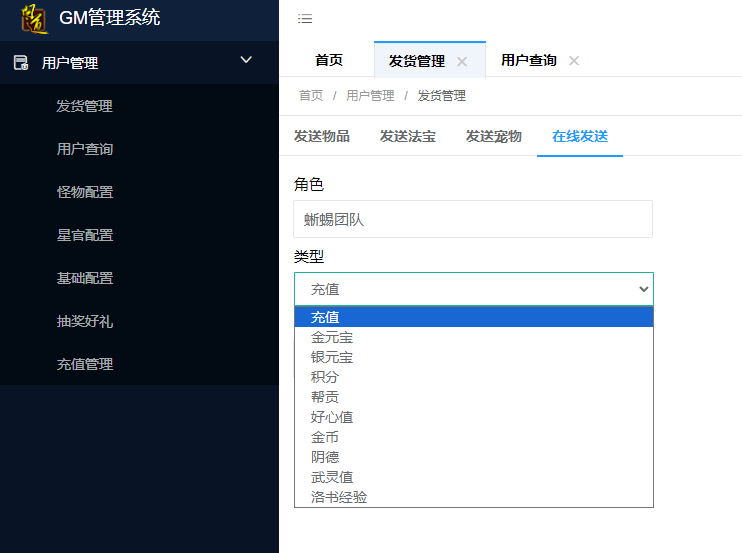Switch to the 首页 tab
The width and height of the screenshot is (742, 553).
pos(328,60)
